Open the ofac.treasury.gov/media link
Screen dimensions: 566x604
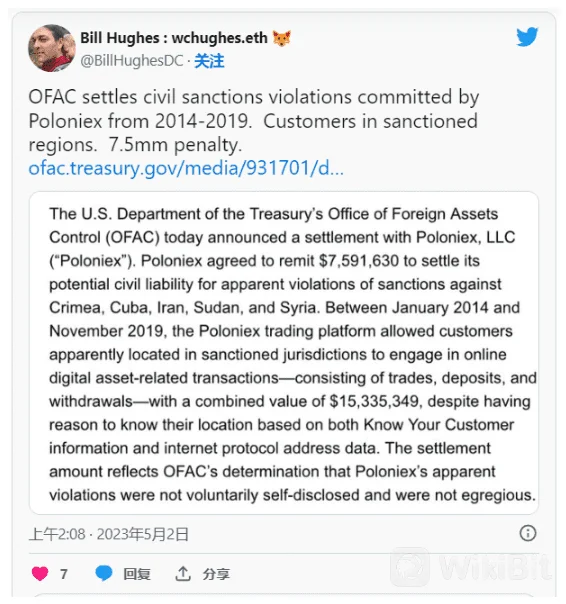pyautogui.click(x=186, y=168)
